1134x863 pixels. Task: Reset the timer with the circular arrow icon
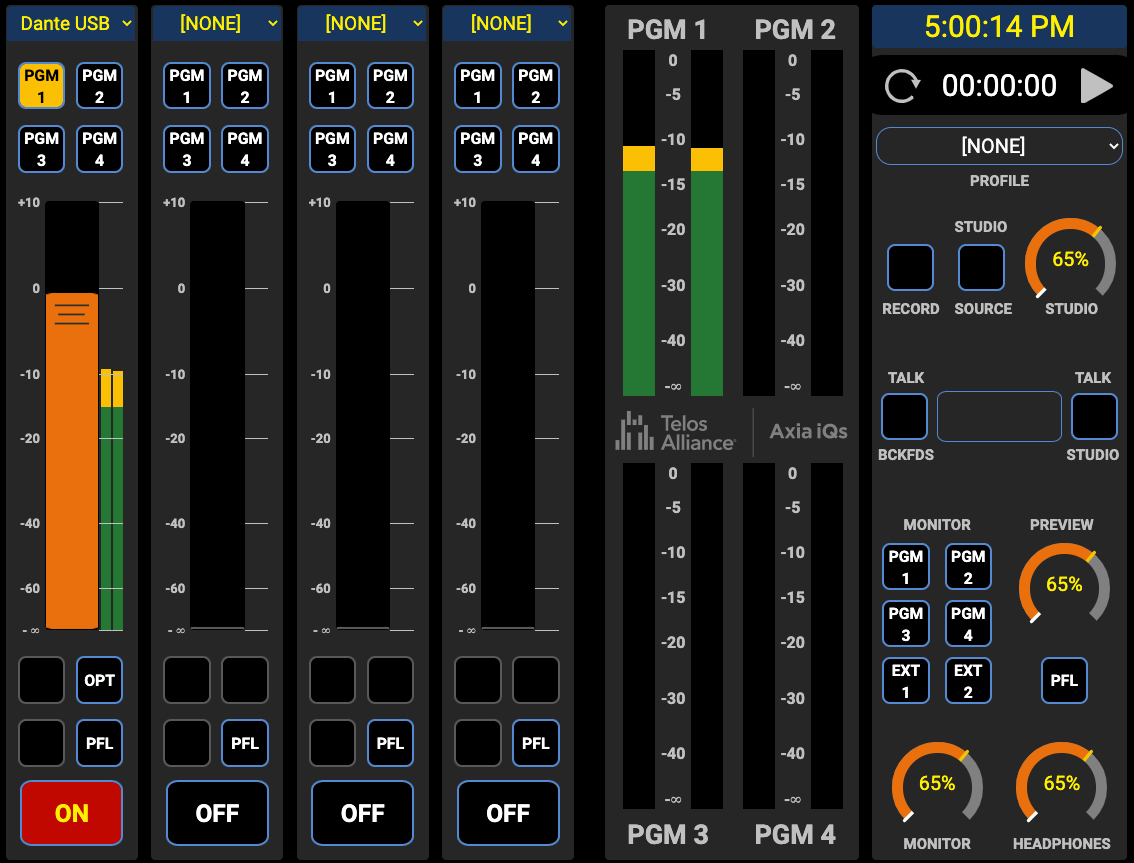tap(902, 86)
